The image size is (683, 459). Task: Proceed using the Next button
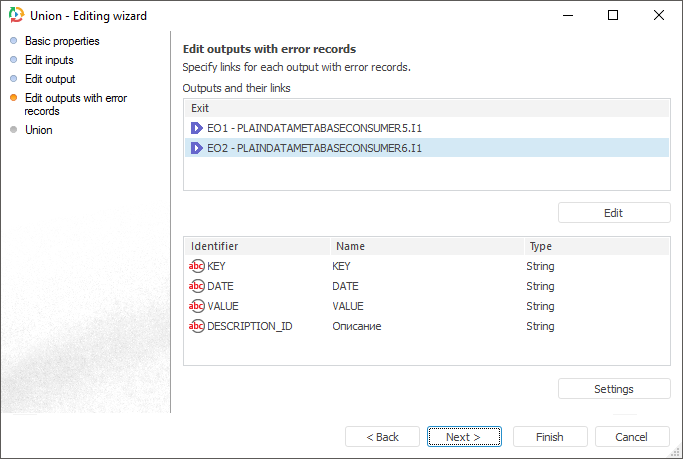click(x=464, y=437)
